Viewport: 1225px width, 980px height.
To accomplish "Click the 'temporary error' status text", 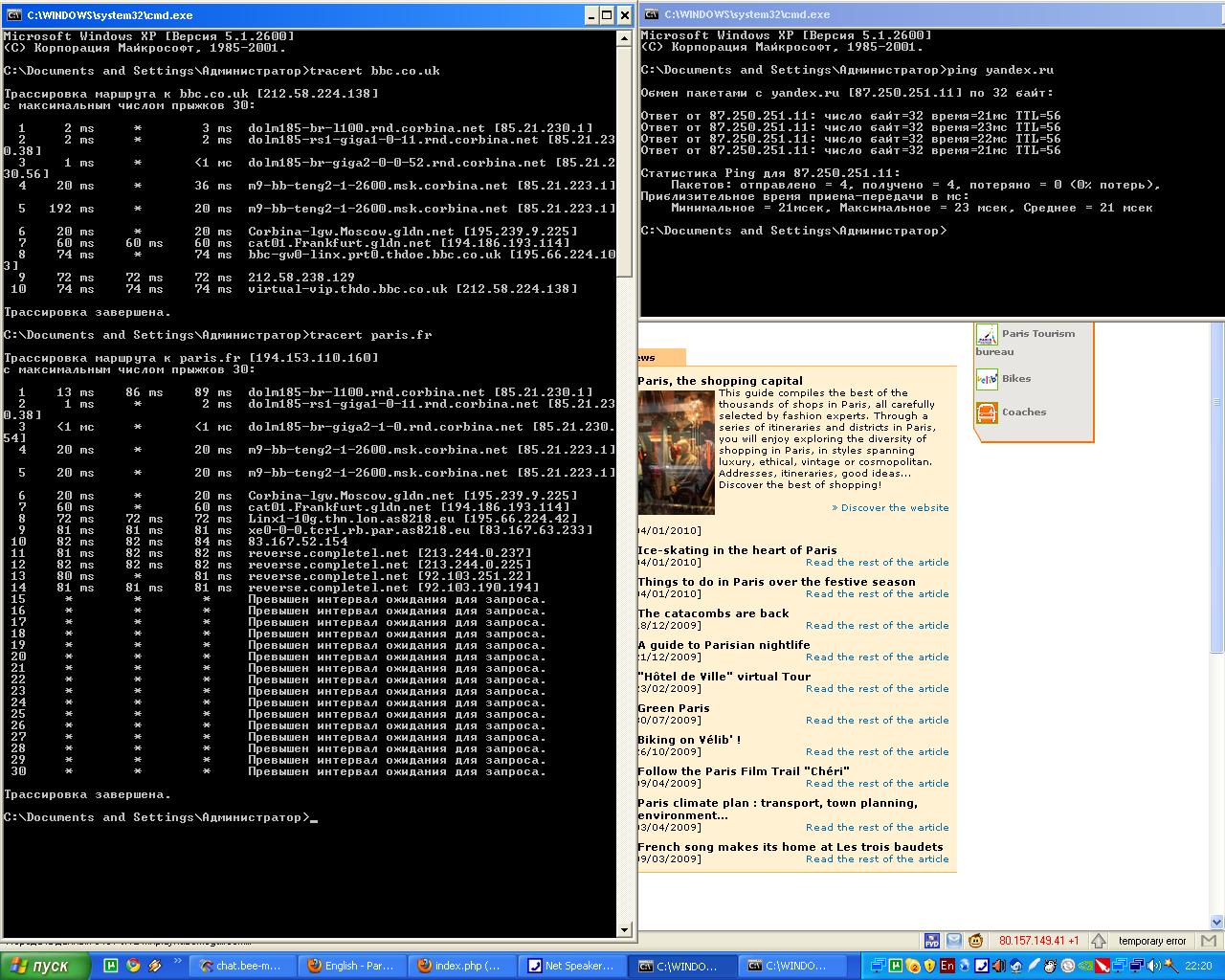I will [x=1152, y=941].
